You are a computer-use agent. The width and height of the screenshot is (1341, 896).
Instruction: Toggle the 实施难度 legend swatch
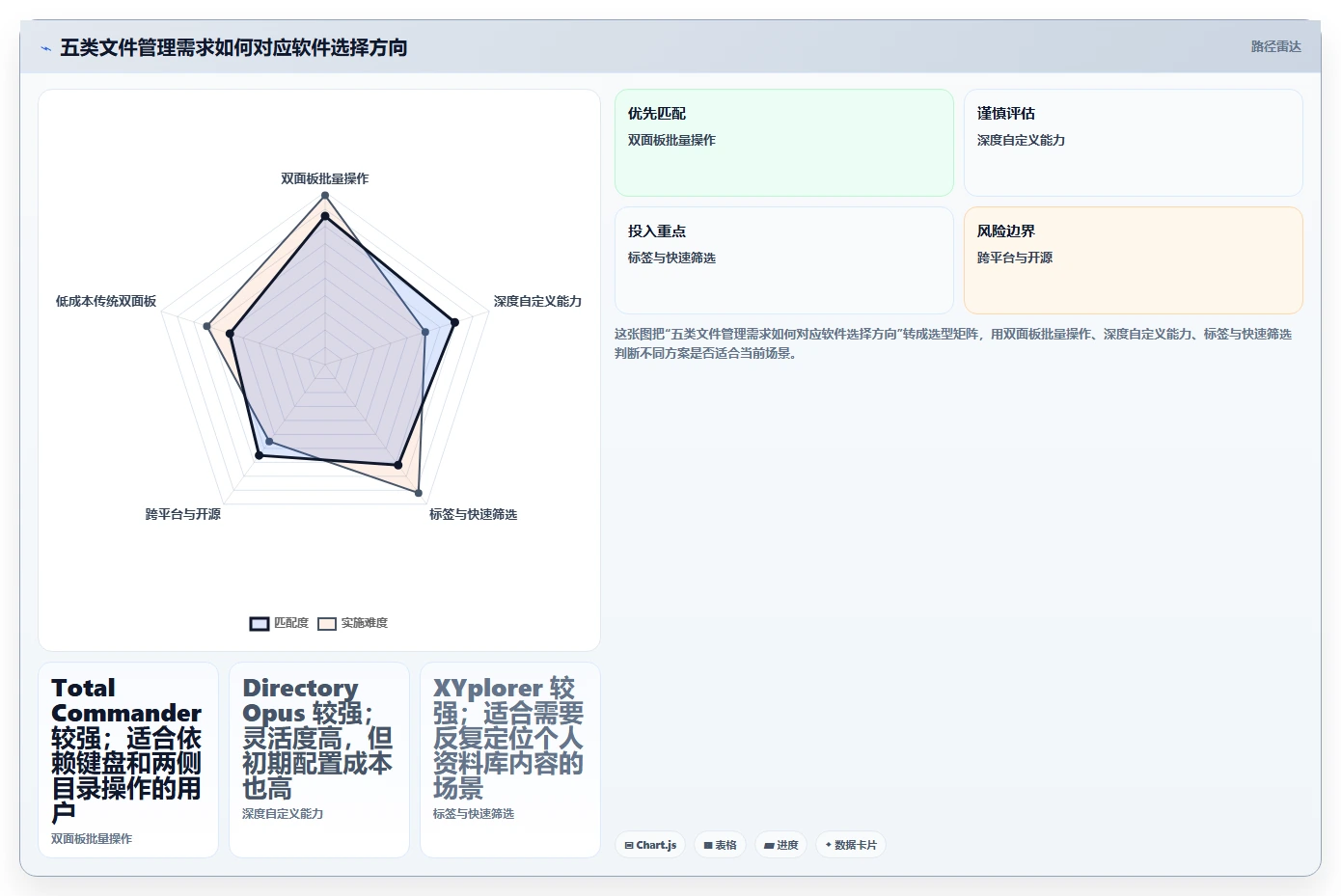(327, 624)
